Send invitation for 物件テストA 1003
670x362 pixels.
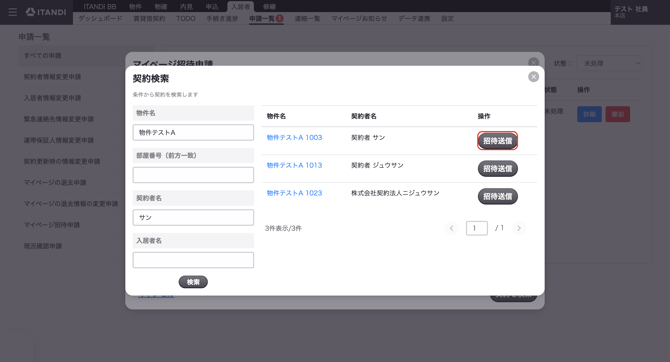(497, 141)
